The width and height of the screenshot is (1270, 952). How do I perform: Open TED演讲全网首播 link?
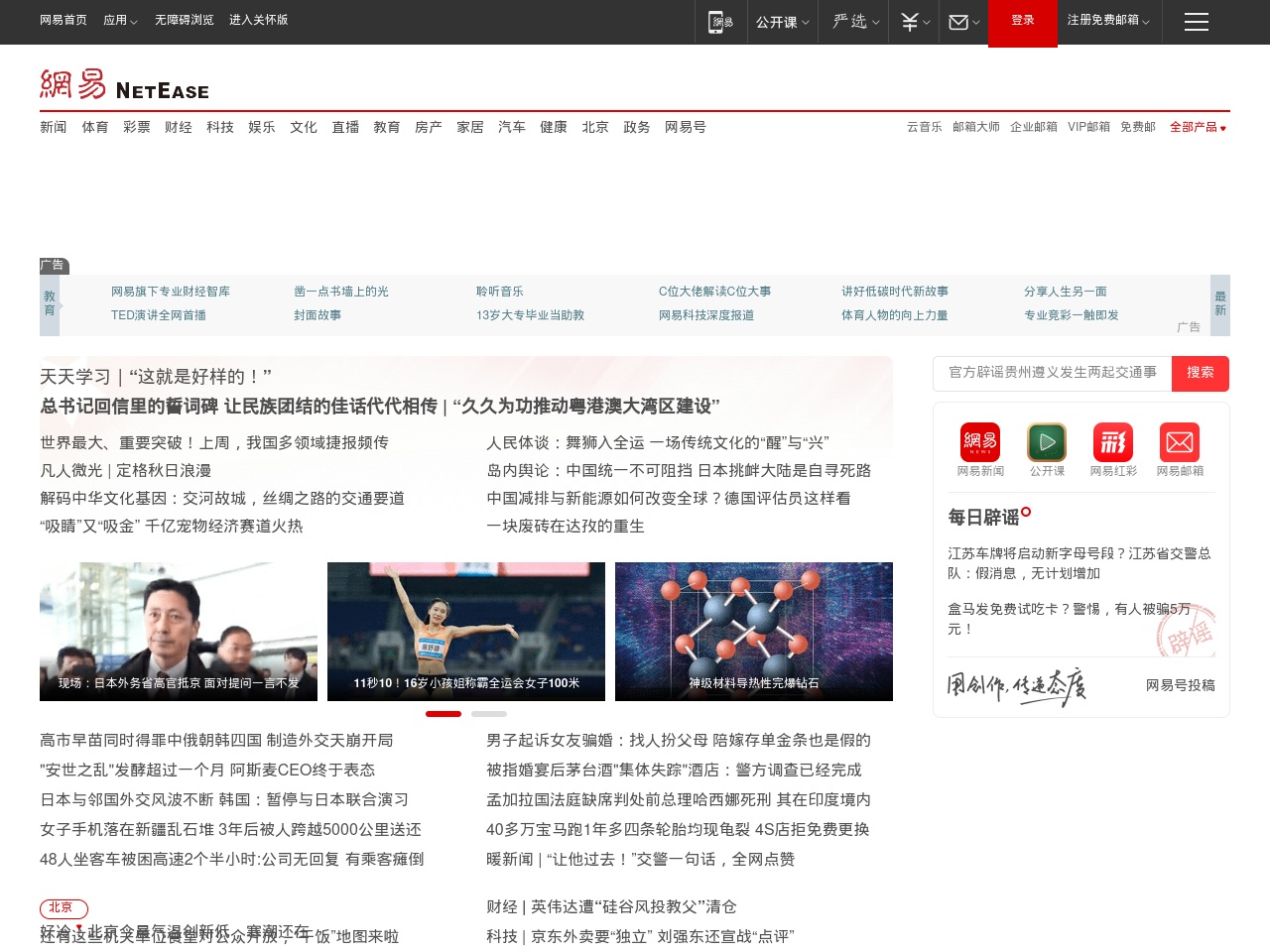(x=159, y=315)
